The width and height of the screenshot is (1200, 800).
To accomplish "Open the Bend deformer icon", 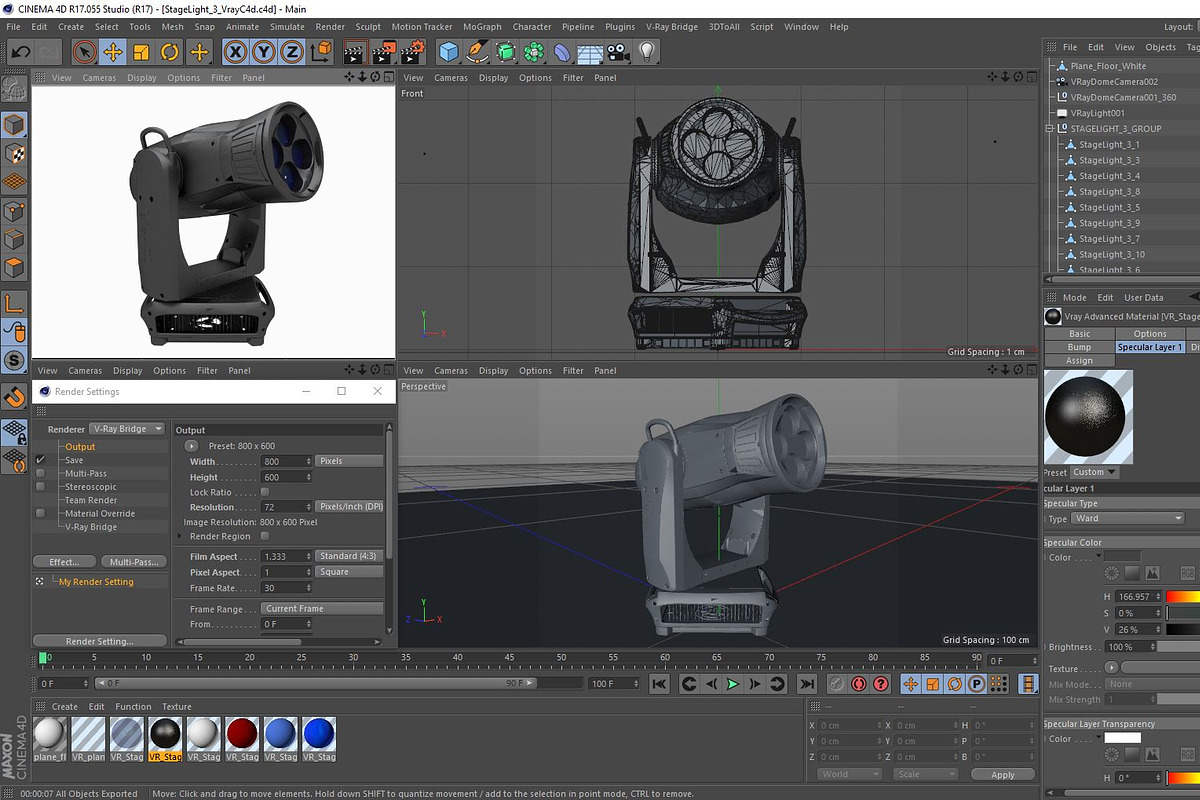I will click(563, 52).
